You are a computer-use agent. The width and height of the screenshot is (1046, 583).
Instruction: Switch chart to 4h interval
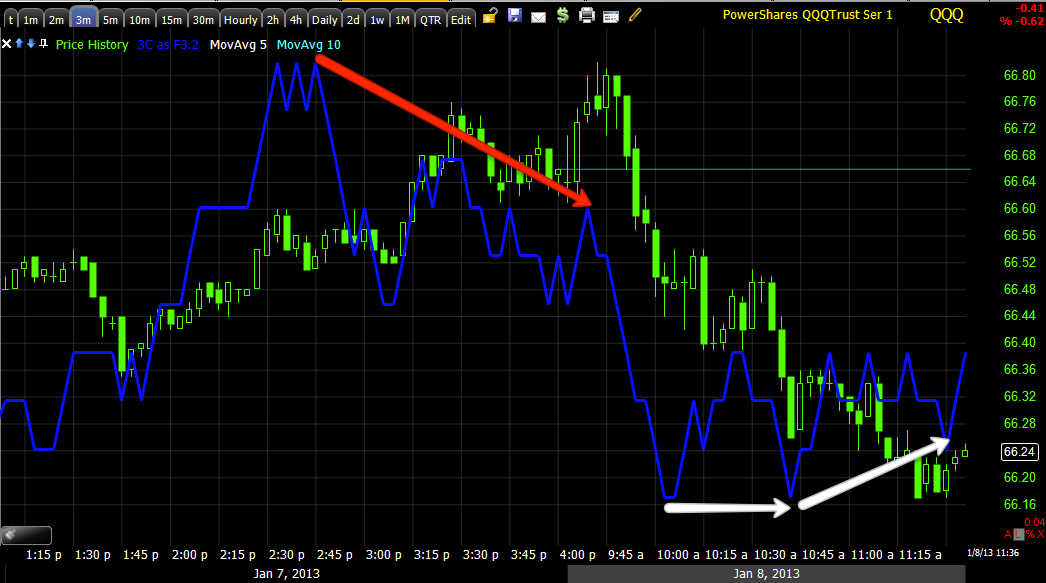(296, 19)
